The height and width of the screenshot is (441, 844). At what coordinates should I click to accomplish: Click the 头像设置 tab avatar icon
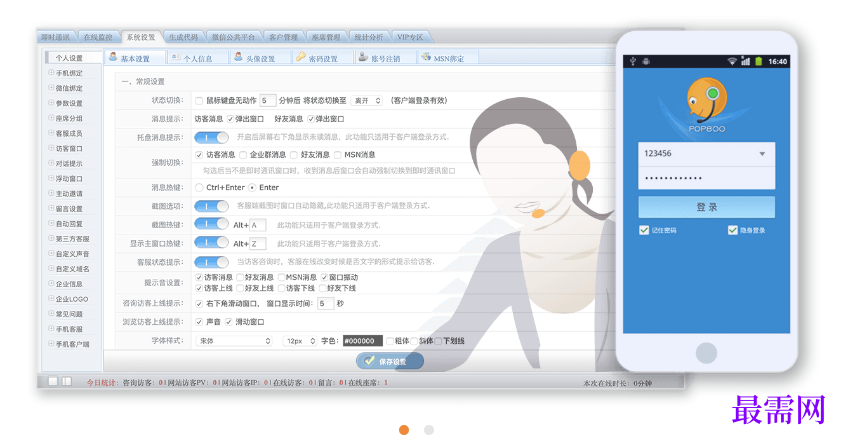pos(238,57)
